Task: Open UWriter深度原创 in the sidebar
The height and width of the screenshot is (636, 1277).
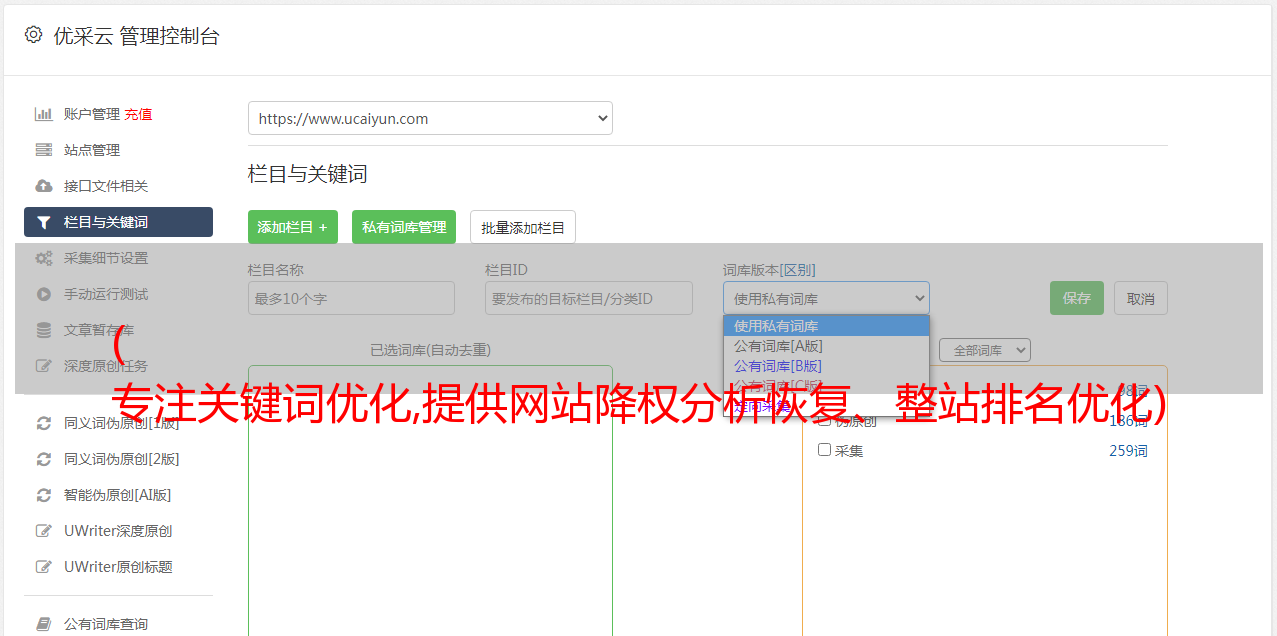Action: pos(118,531)
